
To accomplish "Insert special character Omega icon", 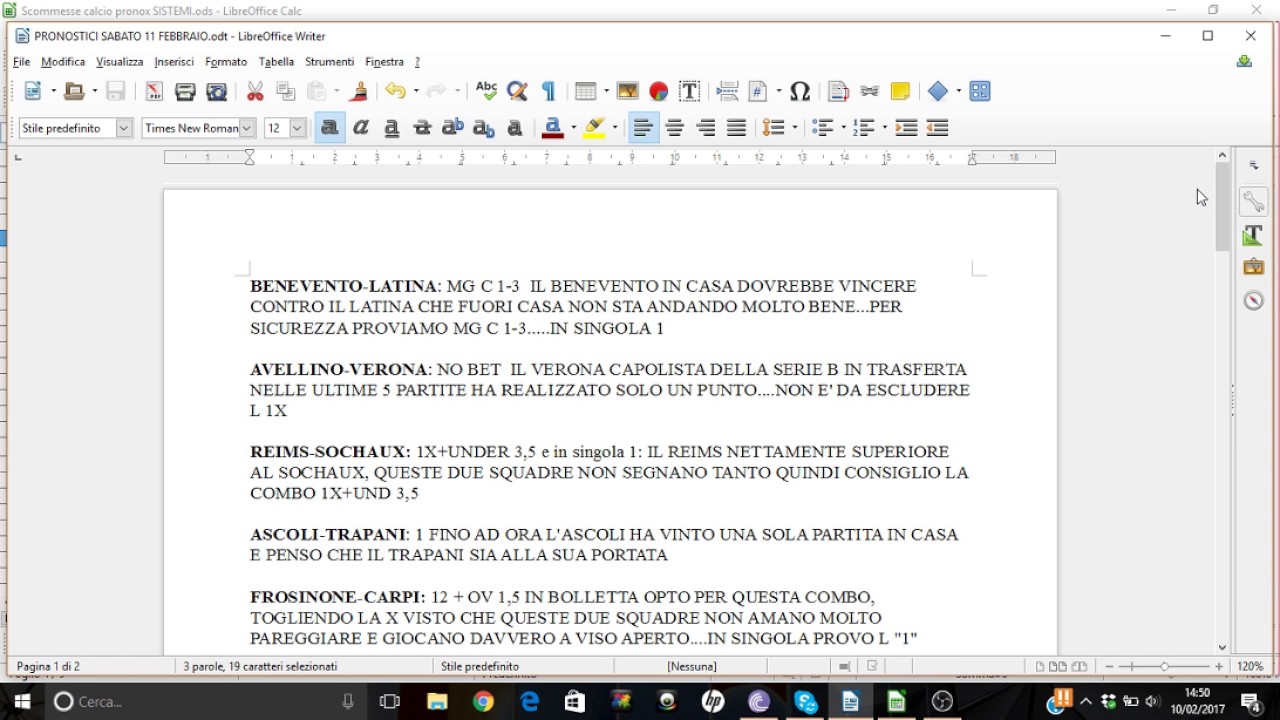I will tap(800, 91).
